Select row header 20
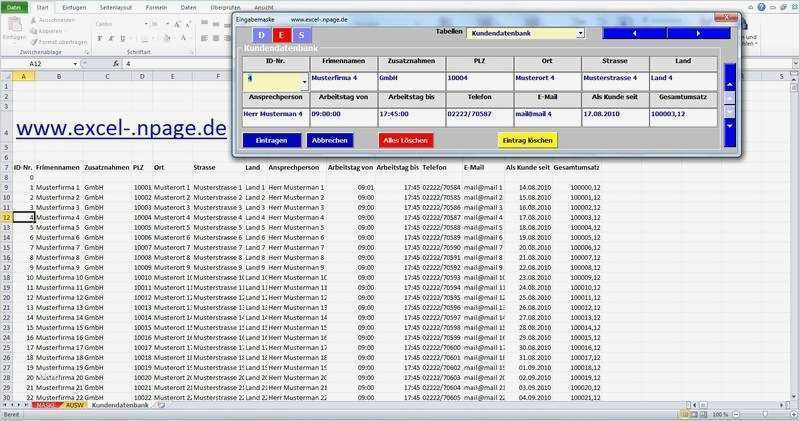This screenshot has width=800, height=421. tap(6, 298)
